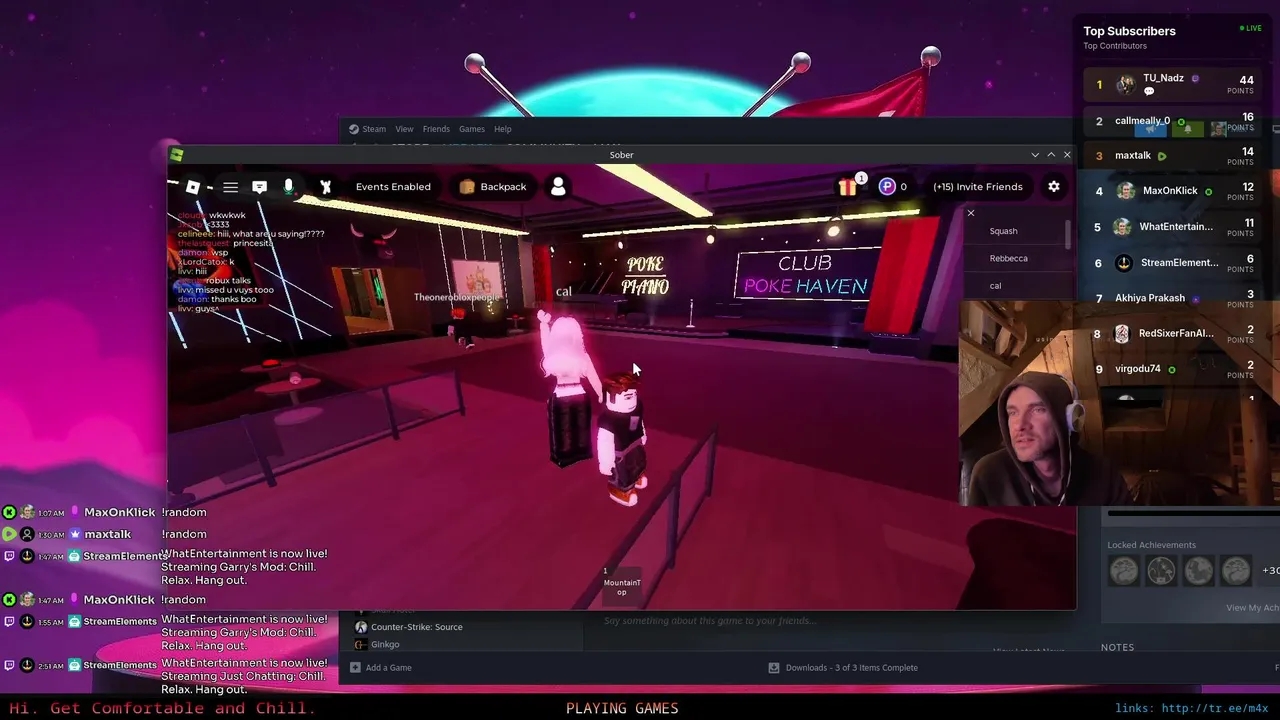
Task: Toggle the Roblox chat window icon
Action: point(259,187)
